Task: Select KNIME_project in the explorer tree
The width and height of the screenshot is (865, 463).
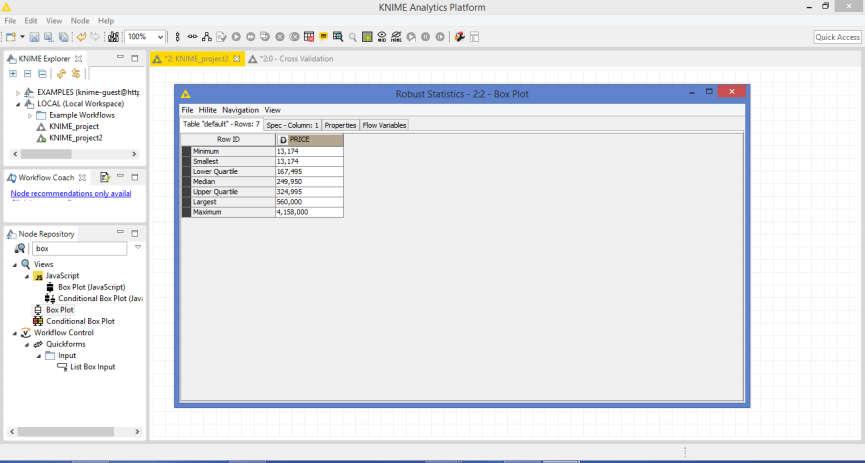Action: click(74, 126)
